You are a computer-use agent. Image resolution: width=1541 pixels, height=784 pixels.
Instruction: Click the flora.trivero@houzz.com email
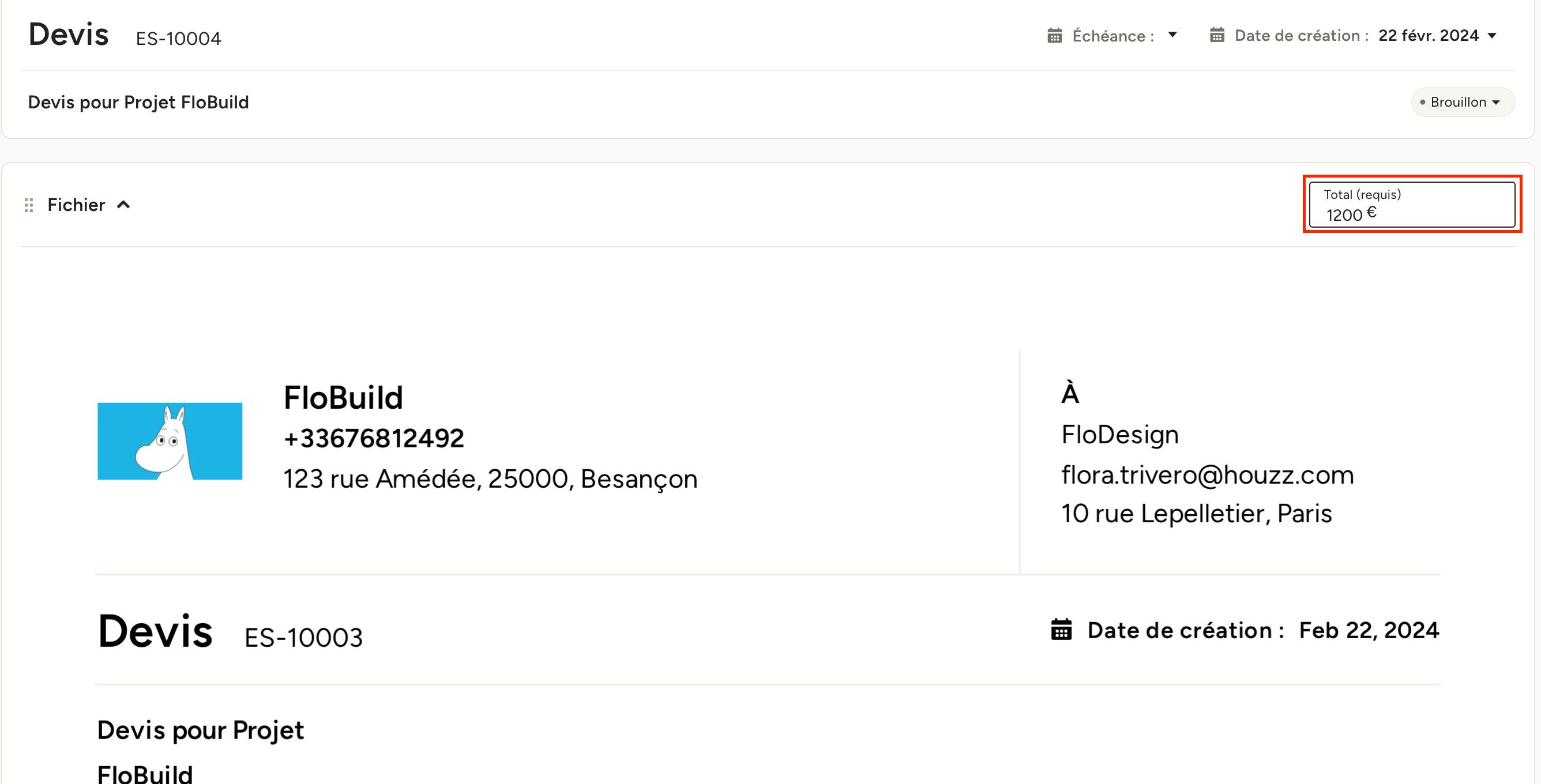coord(1207,475)
